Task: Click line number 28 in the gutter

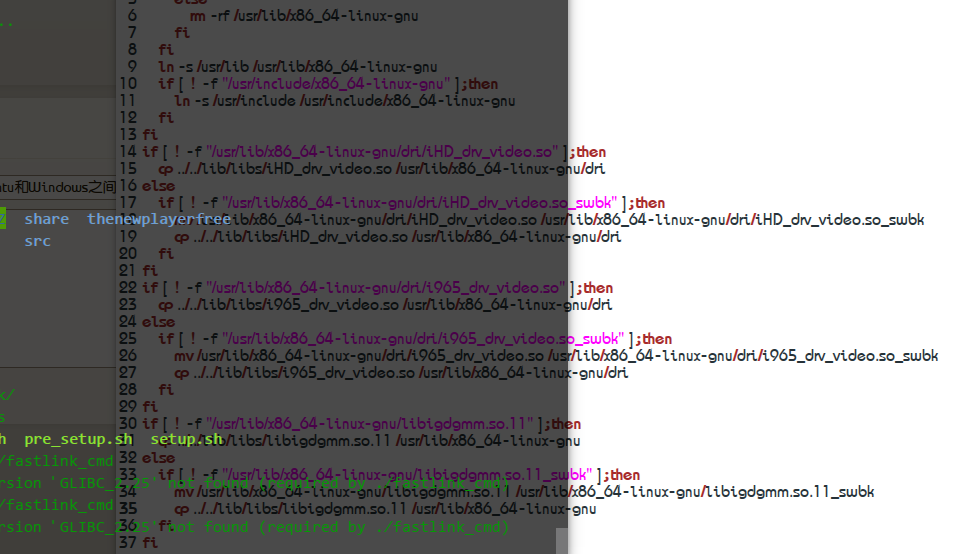Action: point(128,390)
